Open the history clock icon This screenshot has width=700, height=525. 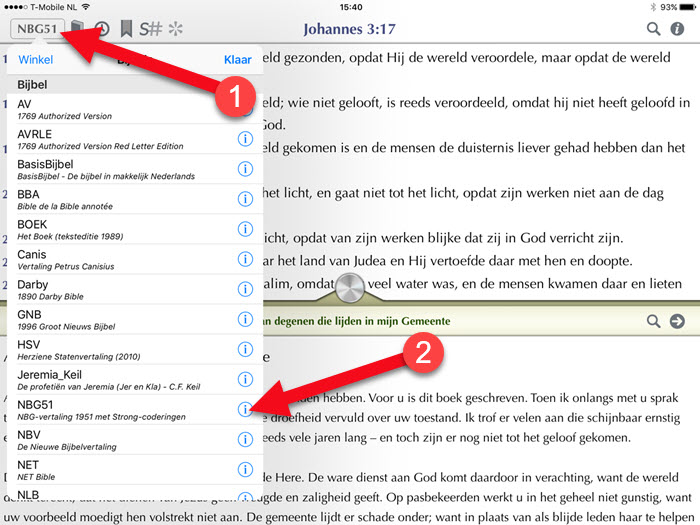point(103,29)
